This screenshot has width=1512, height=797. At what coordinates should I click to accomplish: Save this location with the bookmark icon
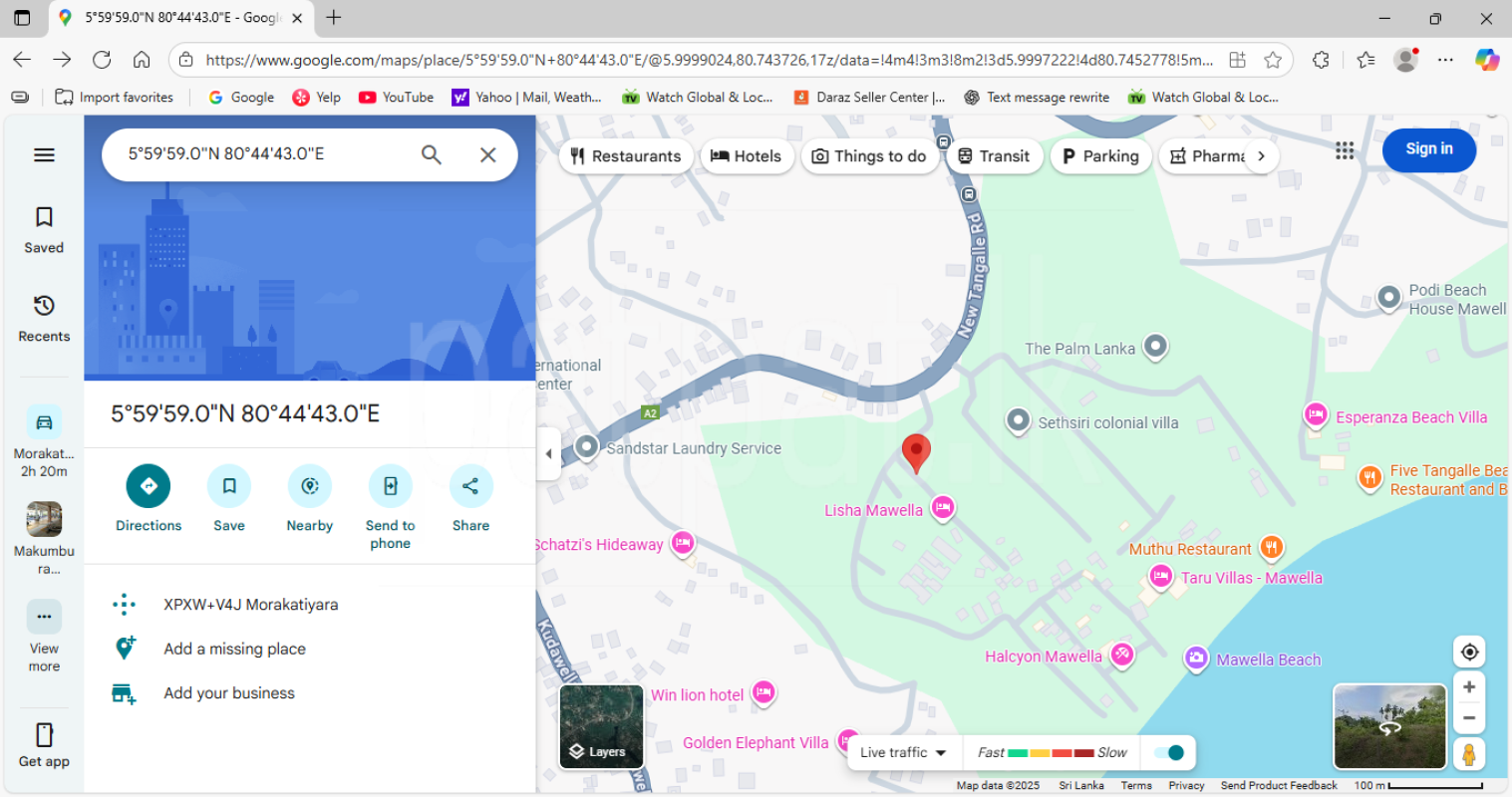(x=229, y=486)
